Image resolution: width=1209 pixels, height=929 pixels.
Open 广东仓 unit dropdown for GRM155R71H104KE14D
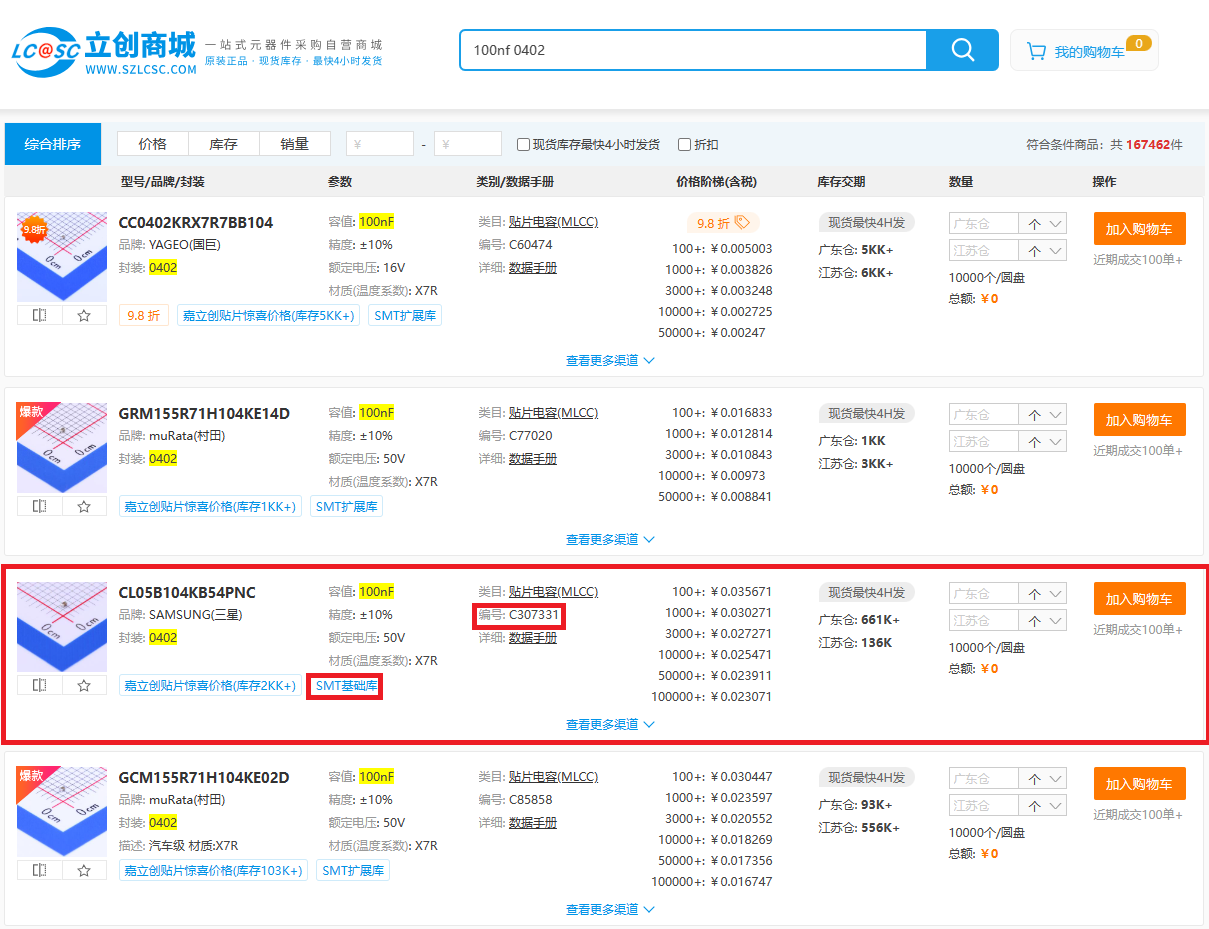tap(1043, 415)
